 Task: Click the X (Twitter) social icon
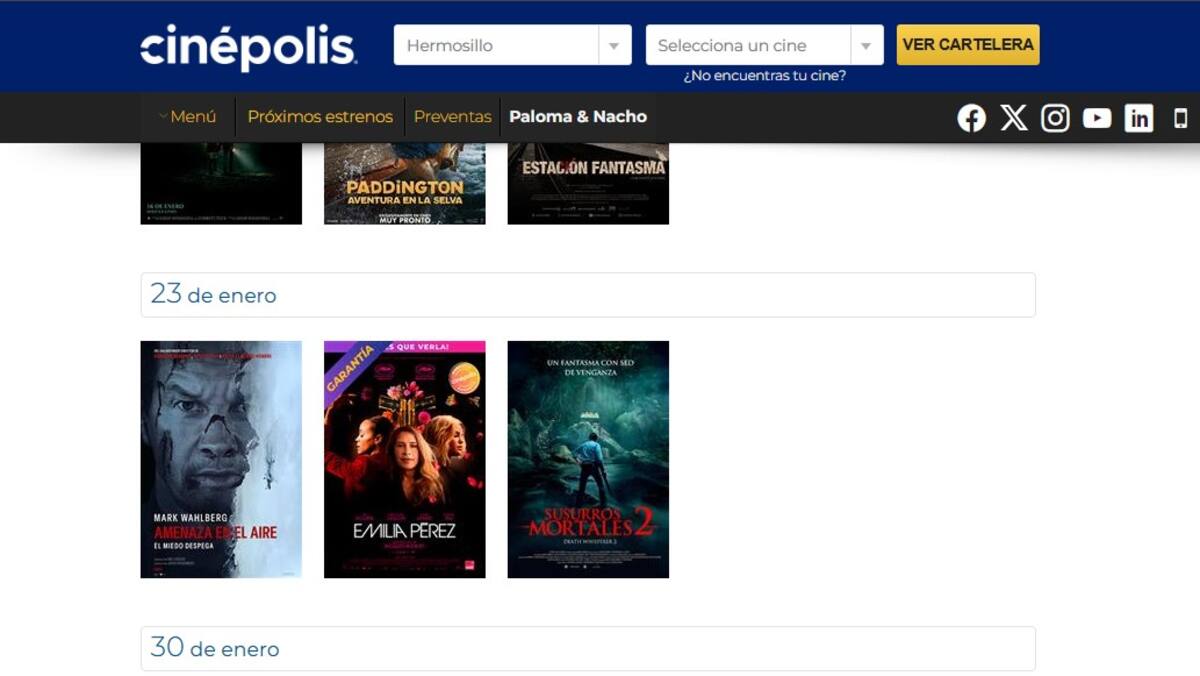(x=1013, y=118)
